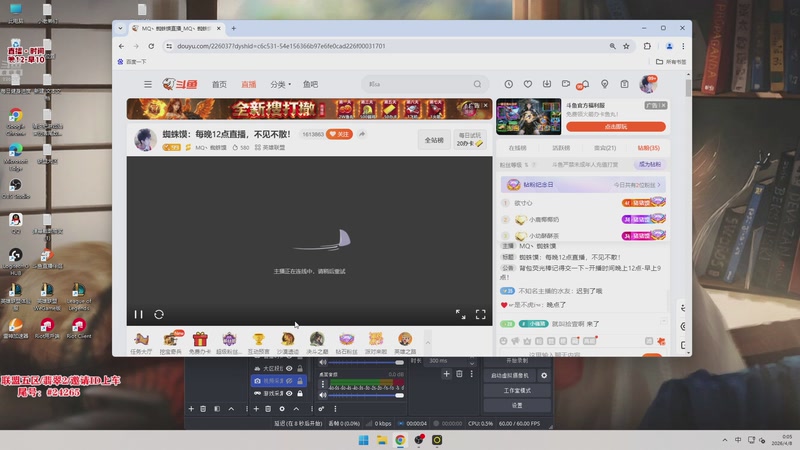
Task: Toggle visibility of 游戏采集 source
Action: [289, 393]
